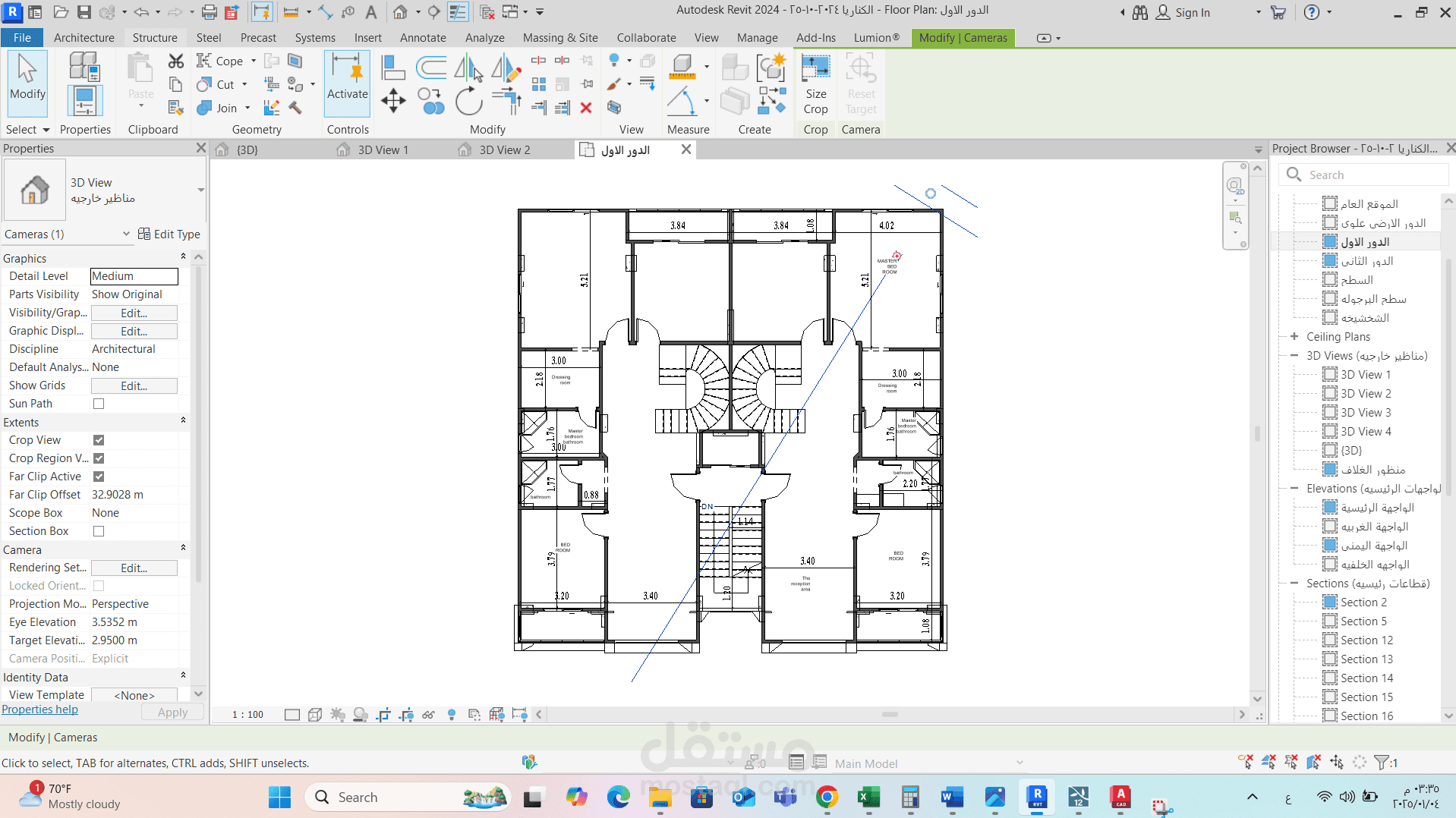
Task: Click the Edit Type button
Action: [169, 234]
